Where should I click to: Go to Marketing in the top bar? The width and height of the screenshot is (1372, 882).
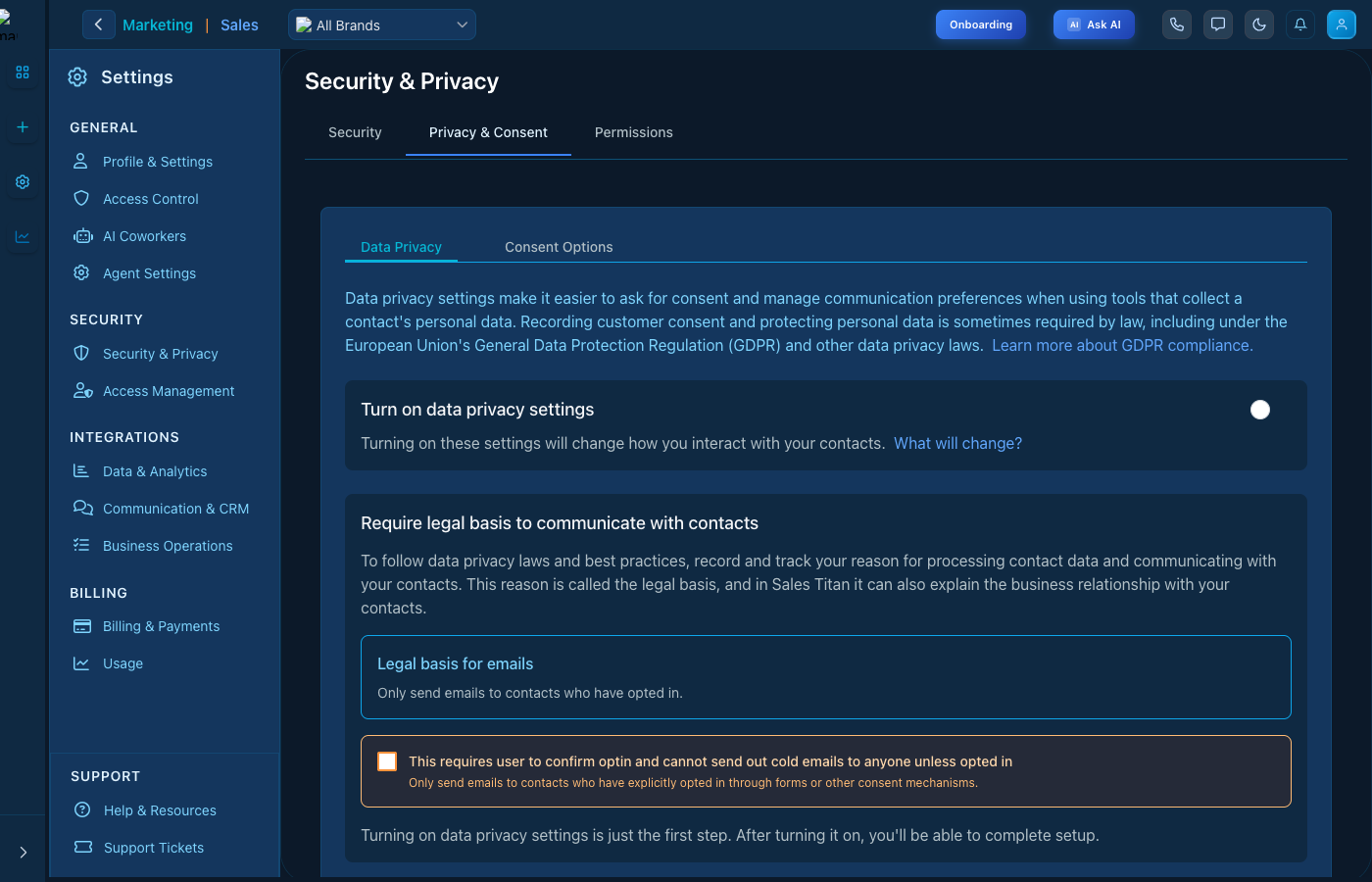point(158,24)
